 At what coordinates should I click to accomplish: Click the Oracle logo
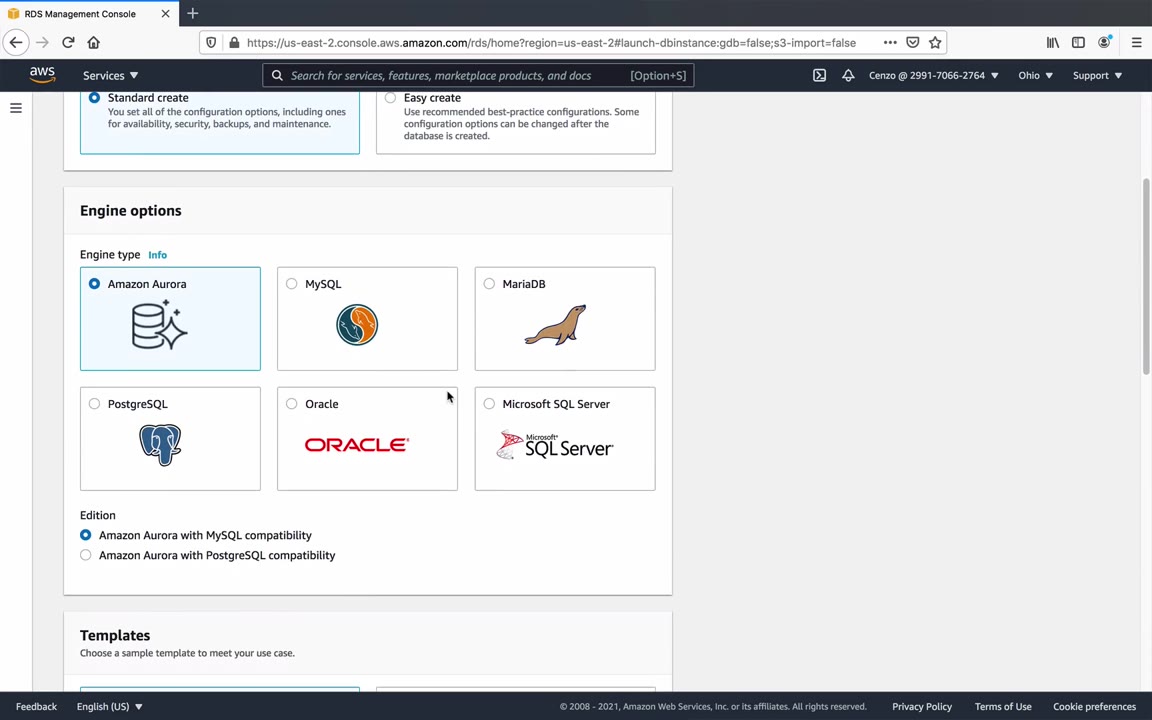[356, 444]
